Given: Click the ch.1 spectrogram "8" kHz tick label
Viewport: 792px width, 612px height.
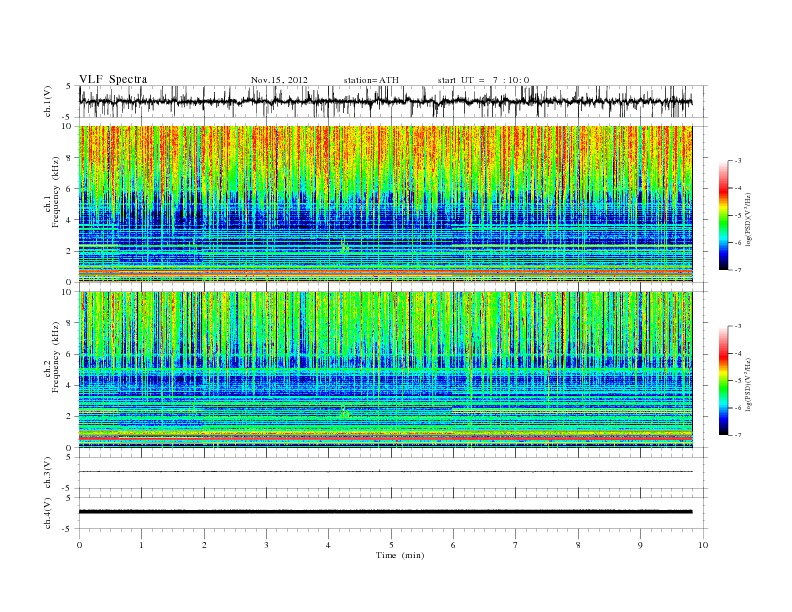Looking at the screenshot, I should click(70, 158).
